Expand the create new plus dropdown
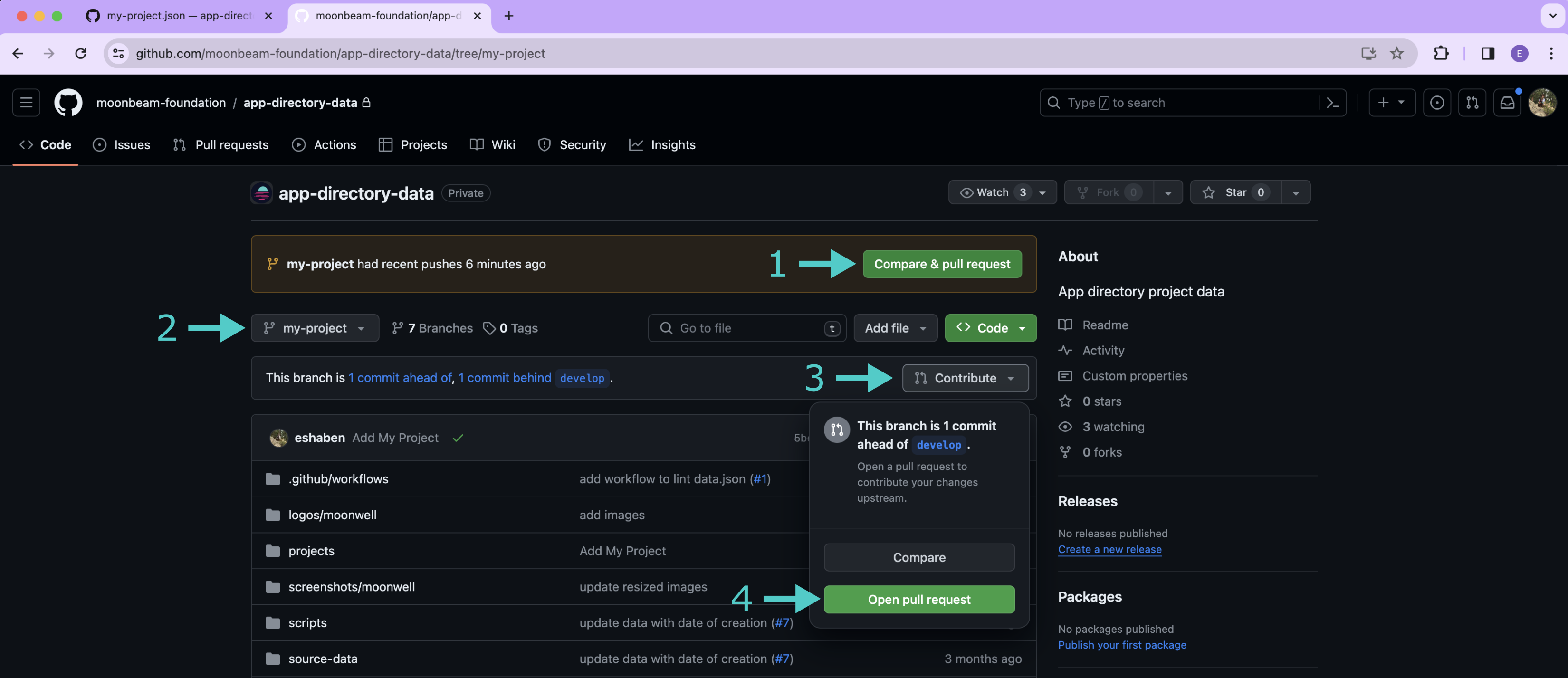Viewport: 1568px width, 678px height. pos(1391,103)
